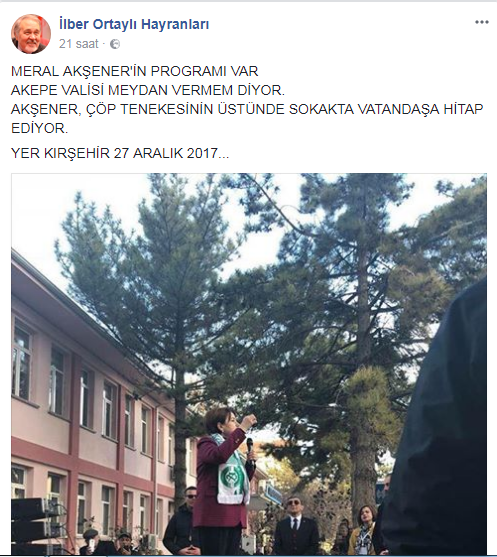Click the man standing left of the speaker

(183, 521)
